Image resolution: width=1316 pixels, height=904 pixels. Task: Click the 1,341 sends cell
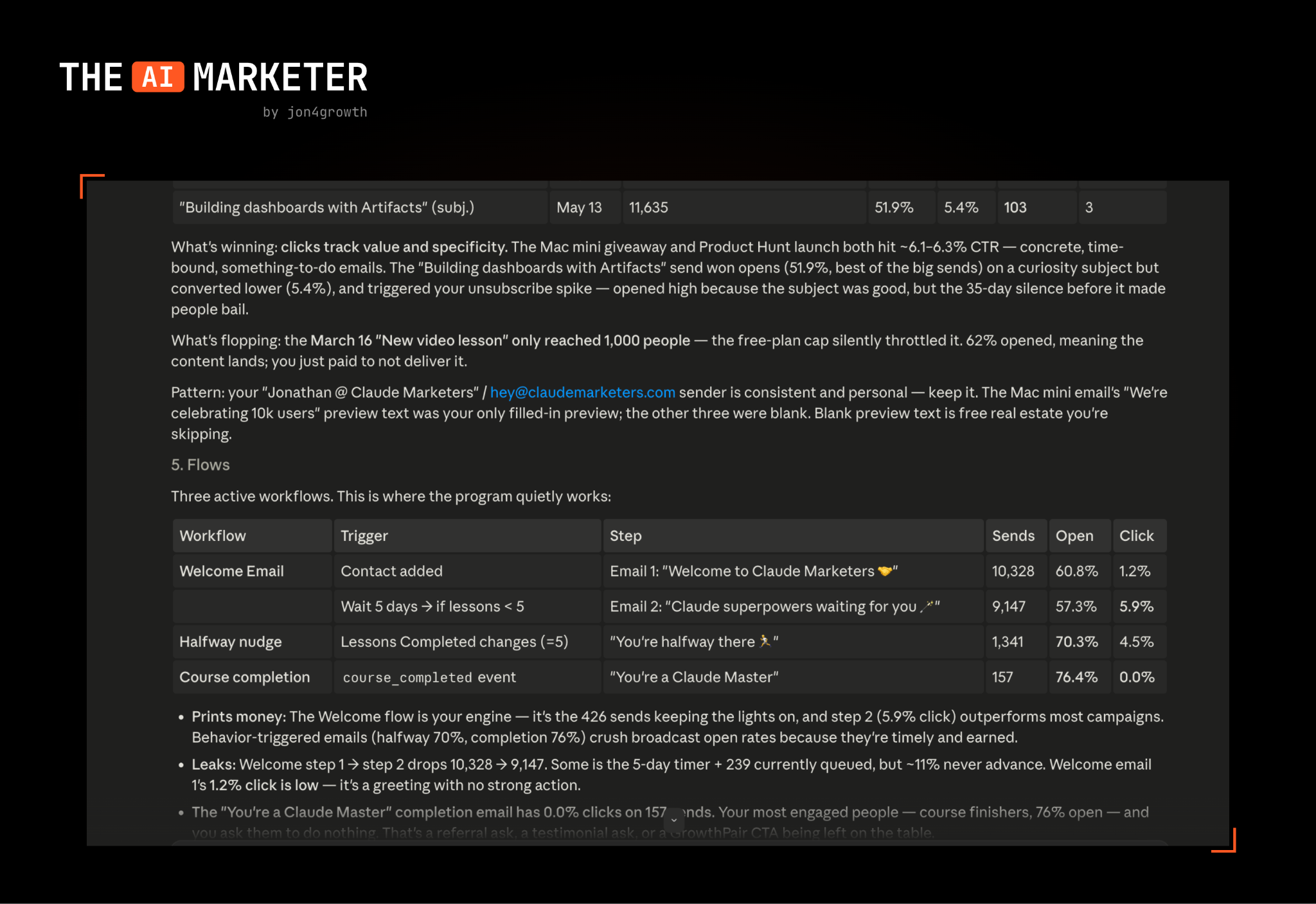[x=1016, y=642]
